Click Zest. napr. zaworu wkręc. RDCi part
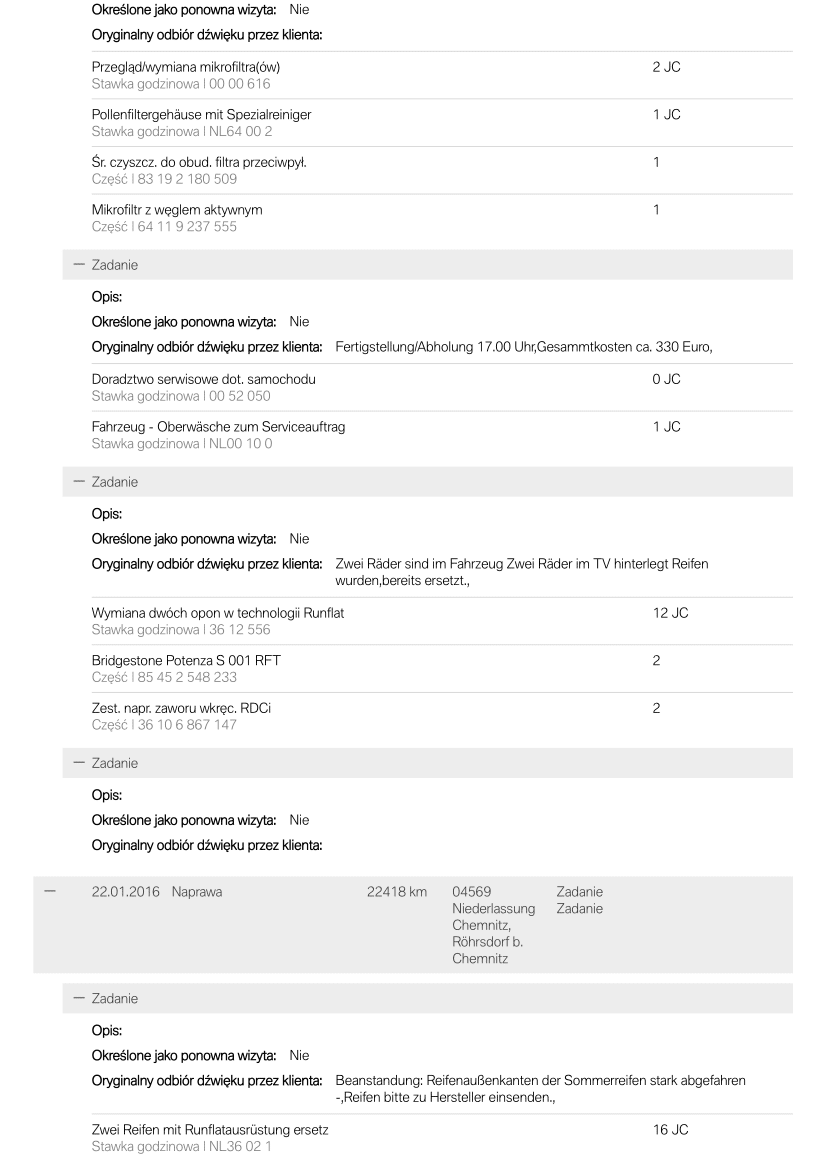 pos(181,708)
